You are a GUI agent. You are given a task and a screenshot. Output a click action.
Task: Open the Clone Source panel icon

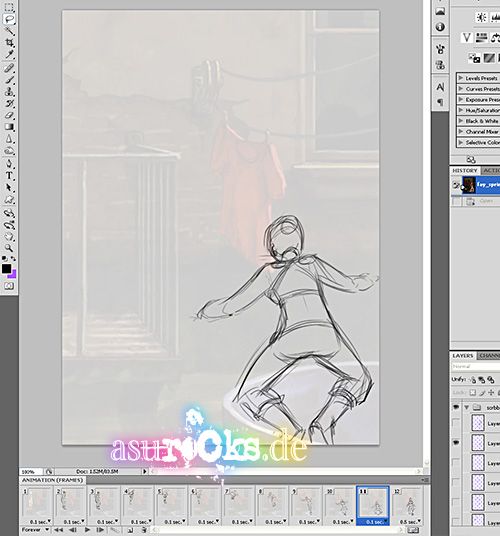click(440, 64)
